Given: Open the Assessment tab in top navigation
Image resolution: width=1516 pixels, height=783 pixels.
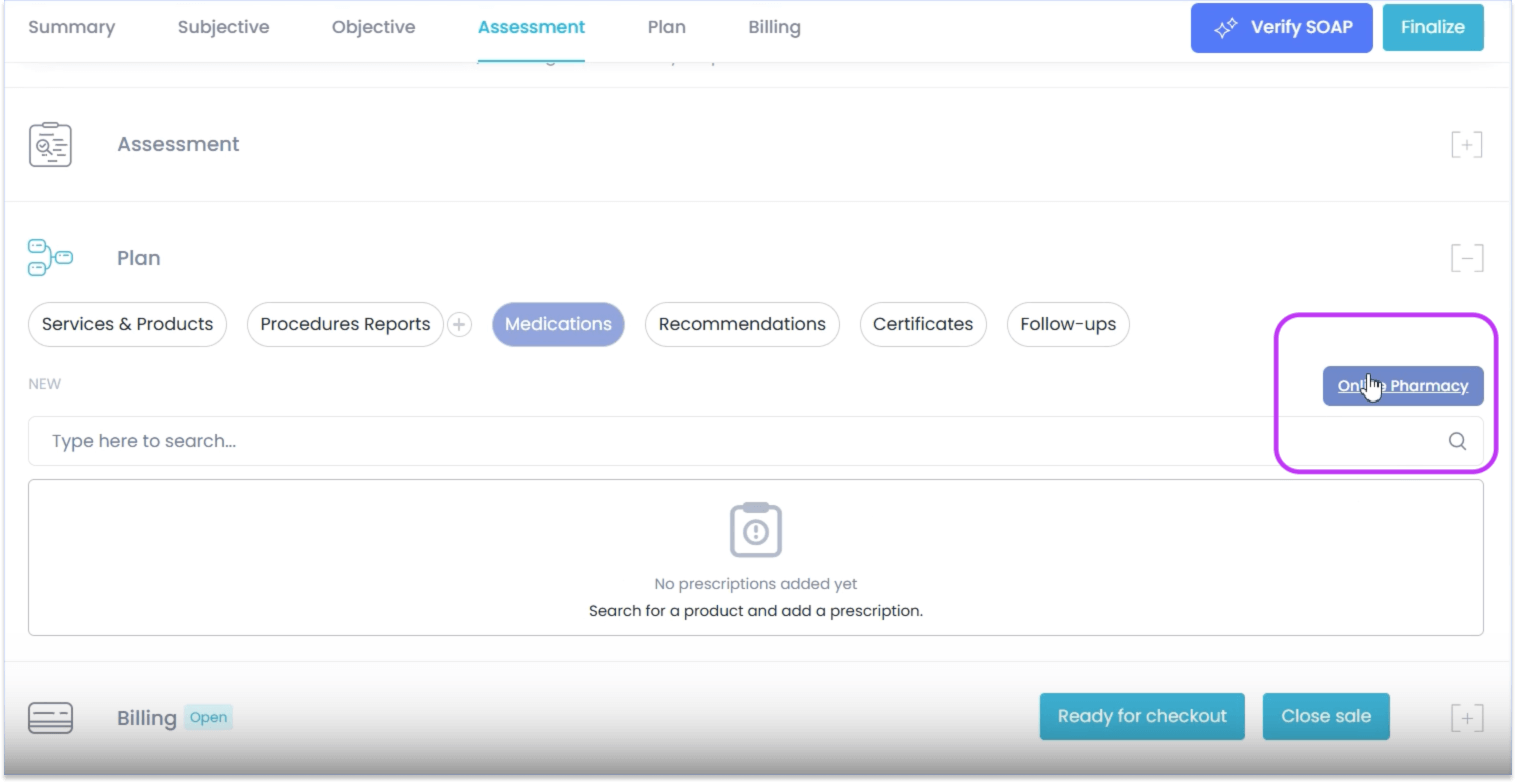Looking at the screenshot, I should click(531, 27).
